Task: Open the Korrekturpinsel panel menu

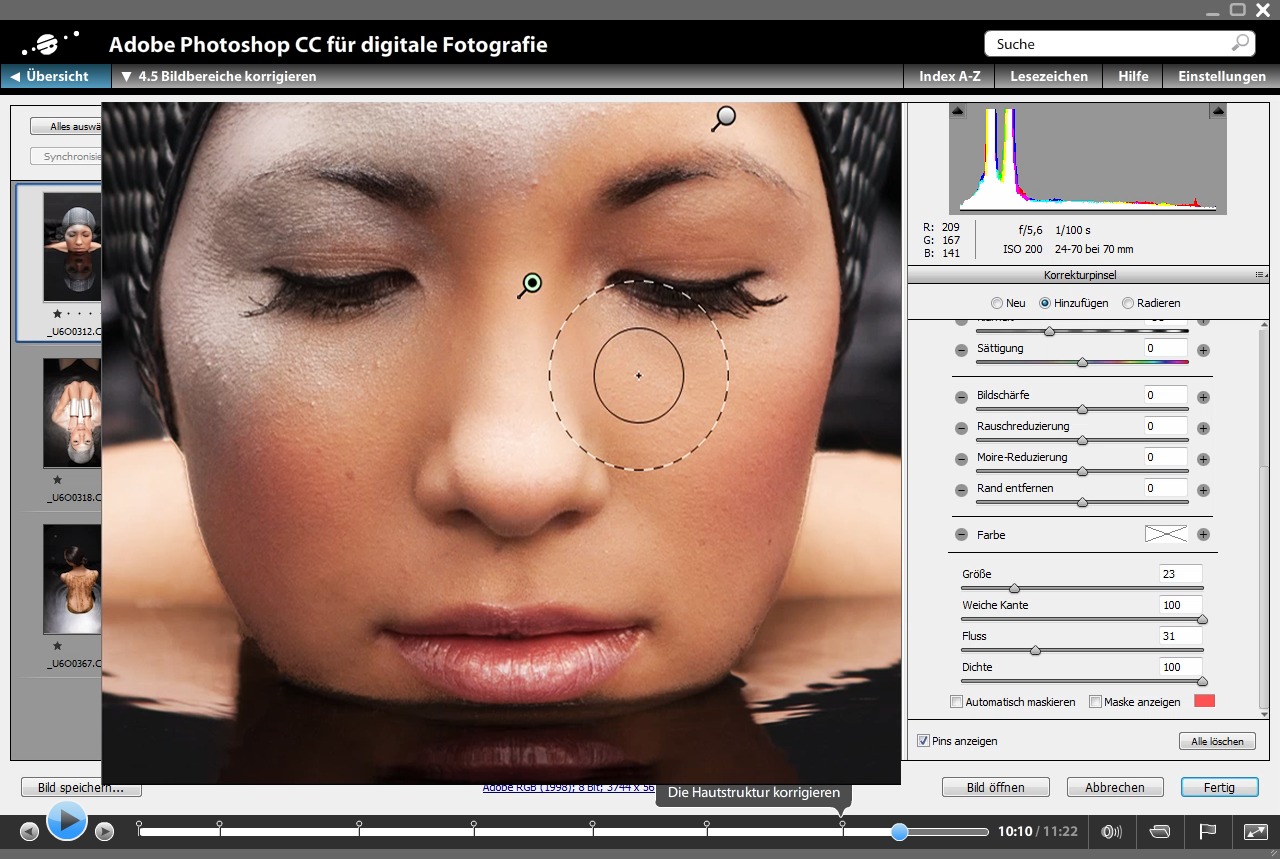Action: point(1260,274)
